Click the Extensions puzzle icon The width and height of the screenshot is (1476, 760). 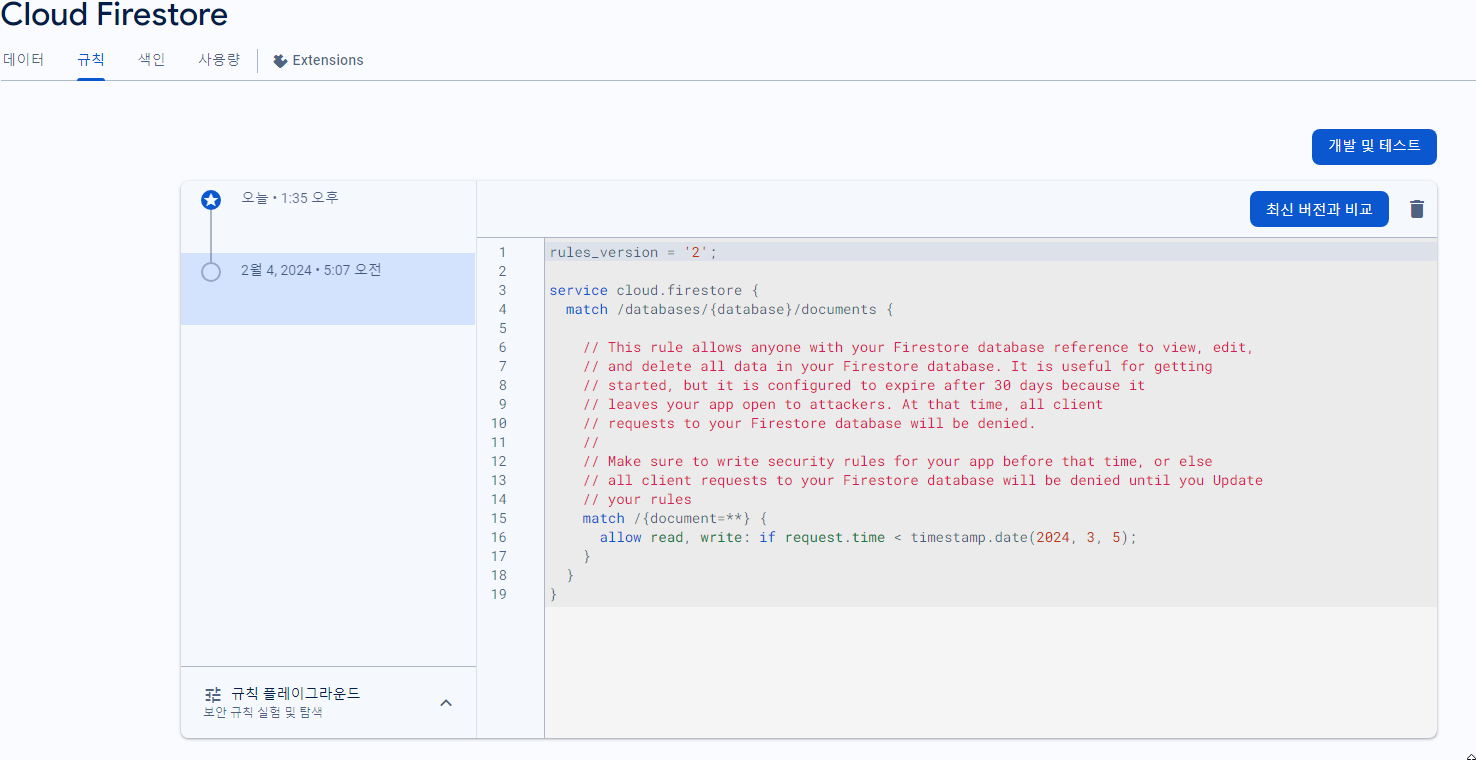(280, 61)
